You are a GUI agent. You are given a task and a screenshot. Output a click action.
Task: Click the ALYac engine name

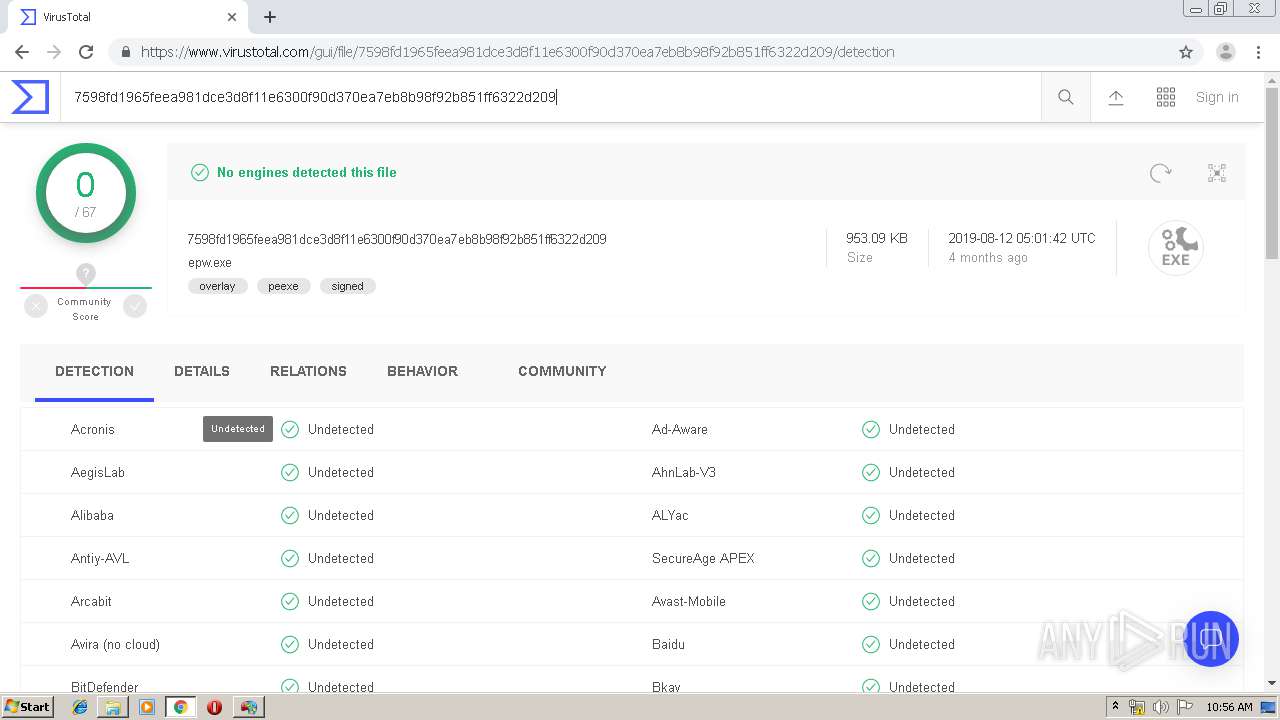coord(669,515)
